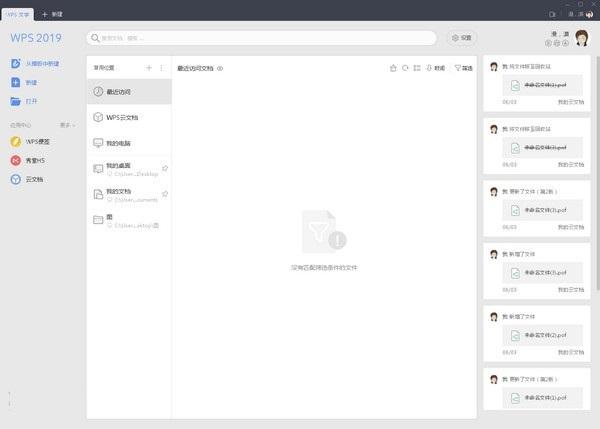
Task: Select 最近访问 in the locations list
Action: pyautogui.click(x=129, y=91)
